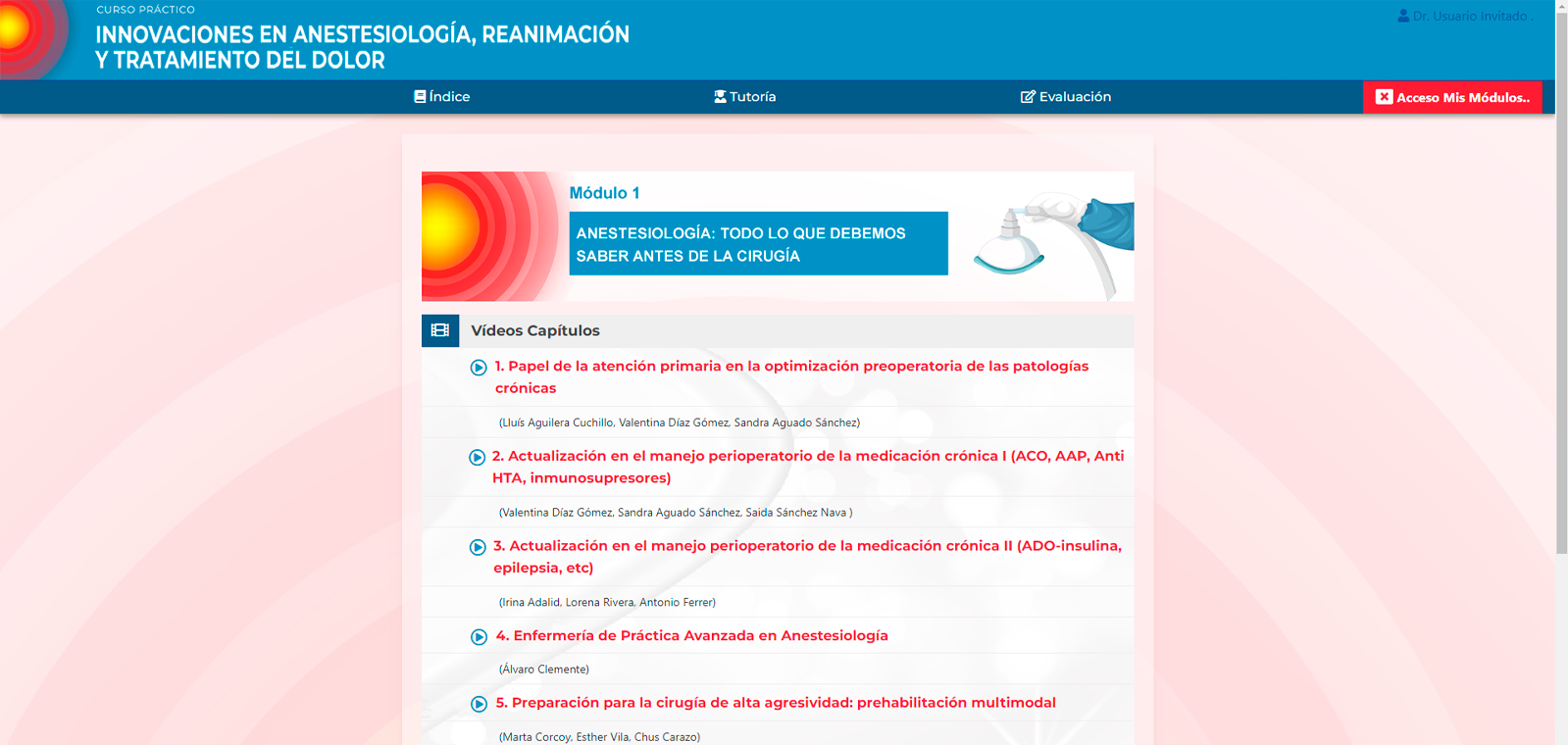Open chapter 5 prehabilitación multimodal video

click(x=775, y=703)
